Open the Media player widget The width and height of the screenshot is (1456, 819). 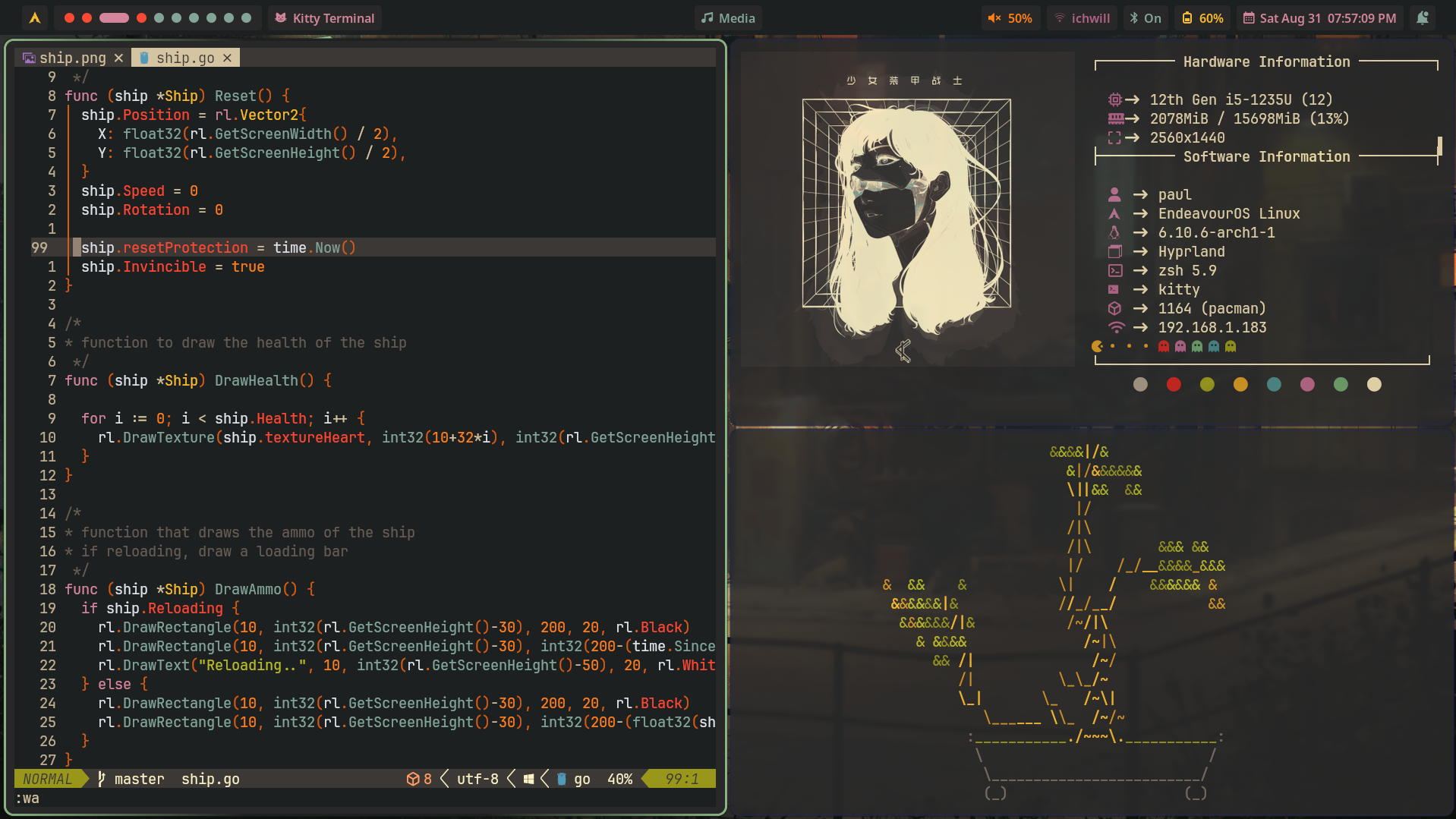pos(728,18)
